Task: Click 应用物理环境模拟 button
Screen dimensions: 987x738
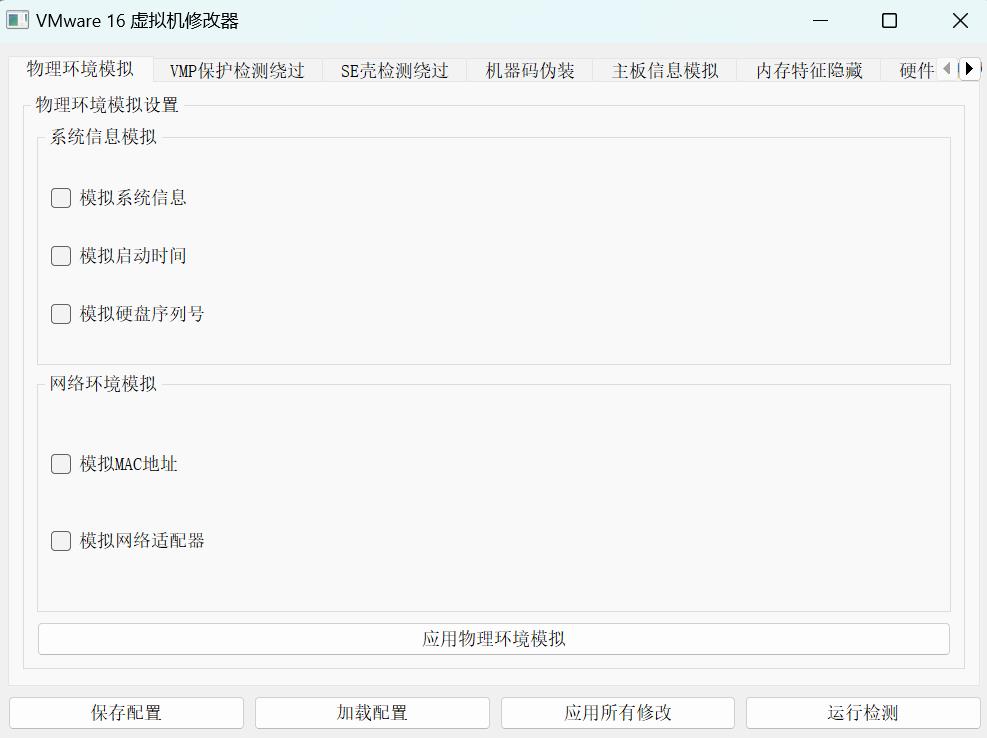Action: (x=494, y=639)
